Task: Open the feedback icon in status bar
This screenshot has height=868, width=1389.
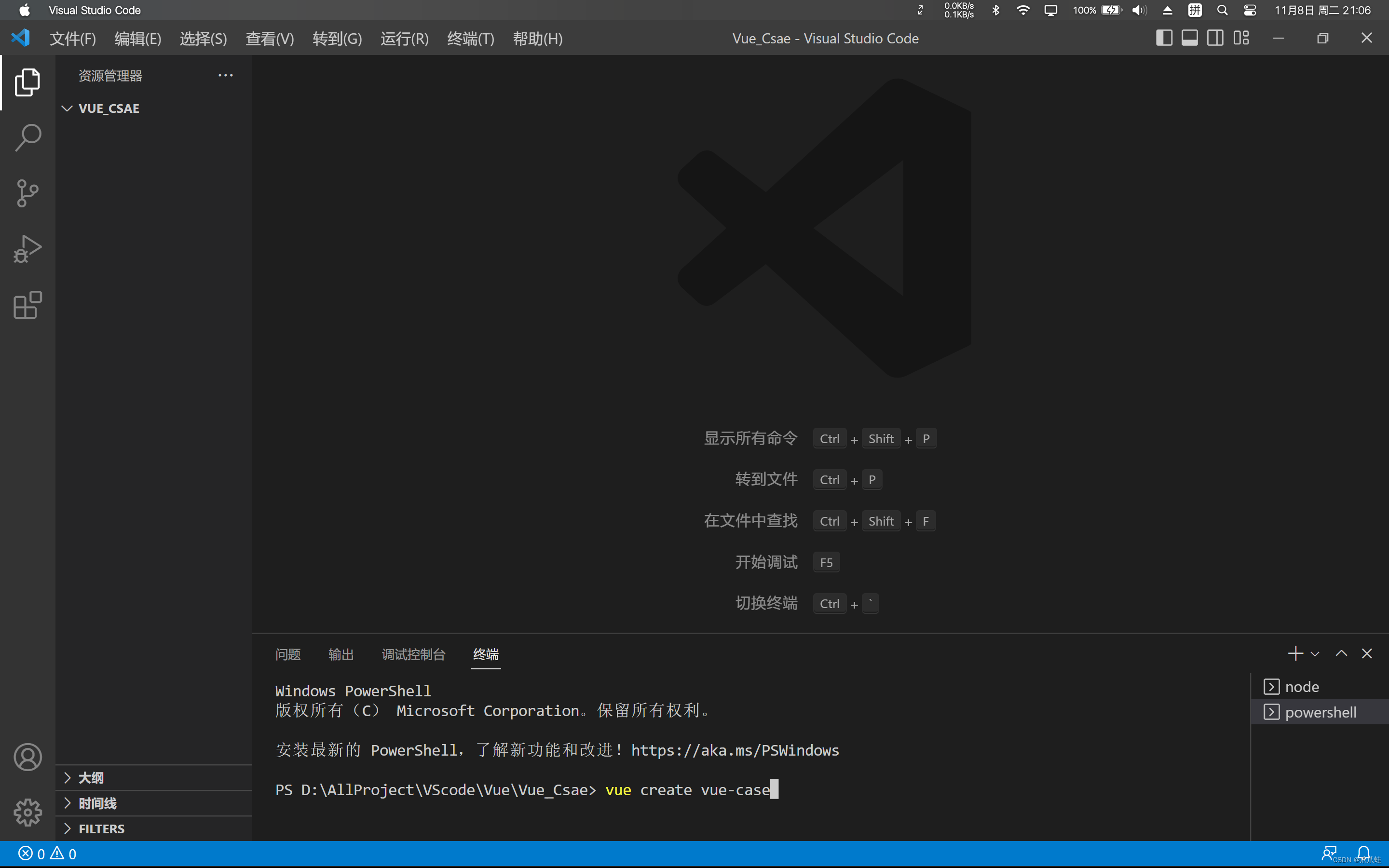Action: click(1329, 854)
